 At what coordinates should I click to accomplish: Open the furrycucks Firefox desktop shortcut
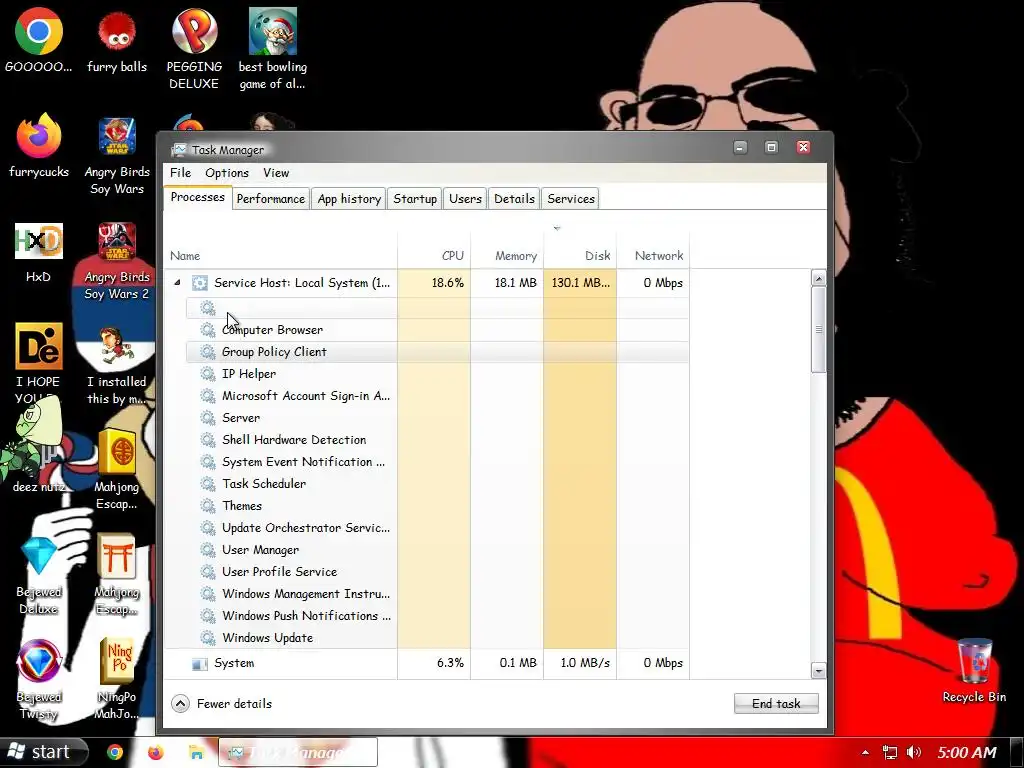[39, 145]
